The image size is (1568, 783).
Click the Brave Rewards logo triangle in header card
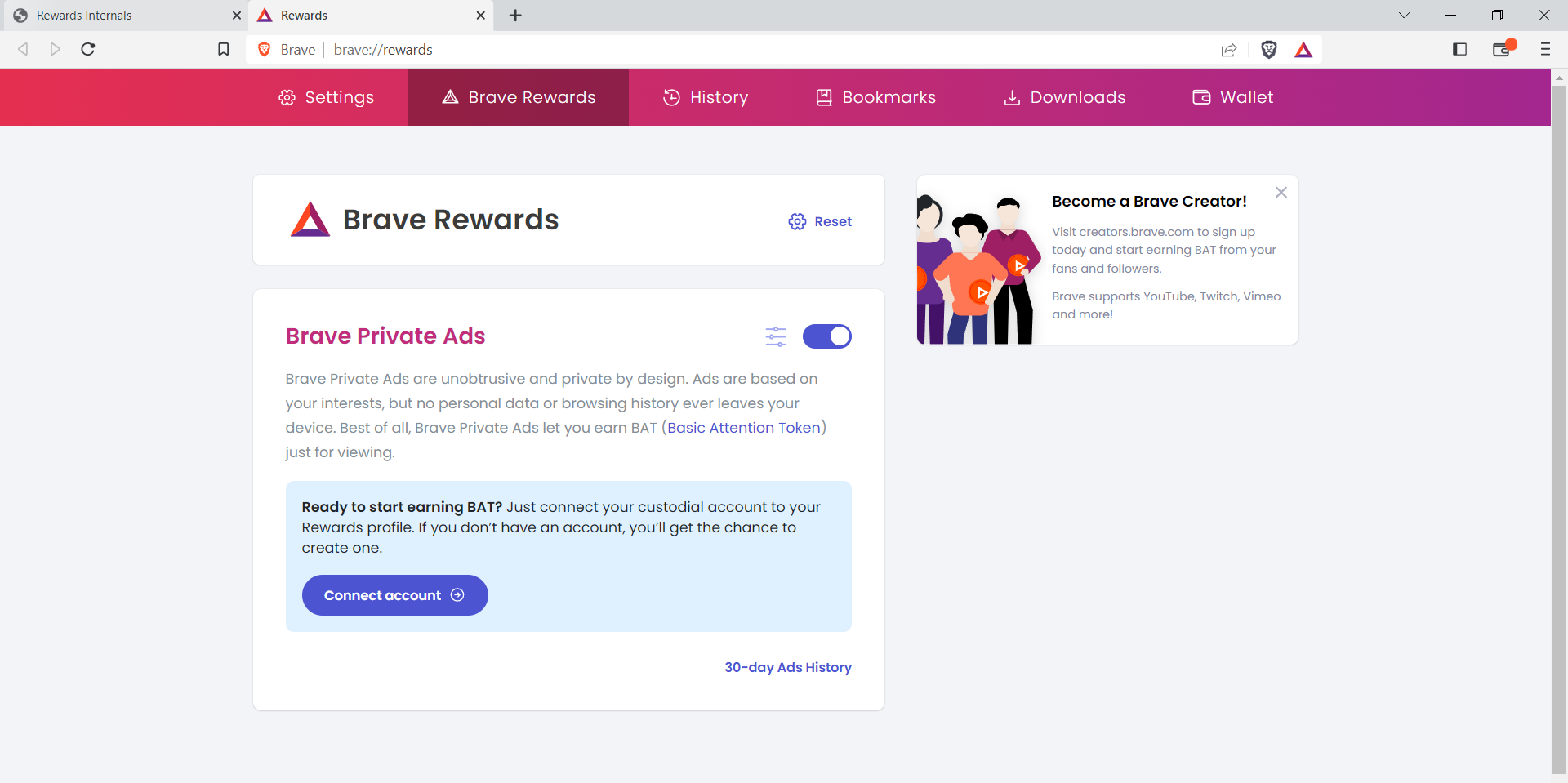(x=310, y=220)
